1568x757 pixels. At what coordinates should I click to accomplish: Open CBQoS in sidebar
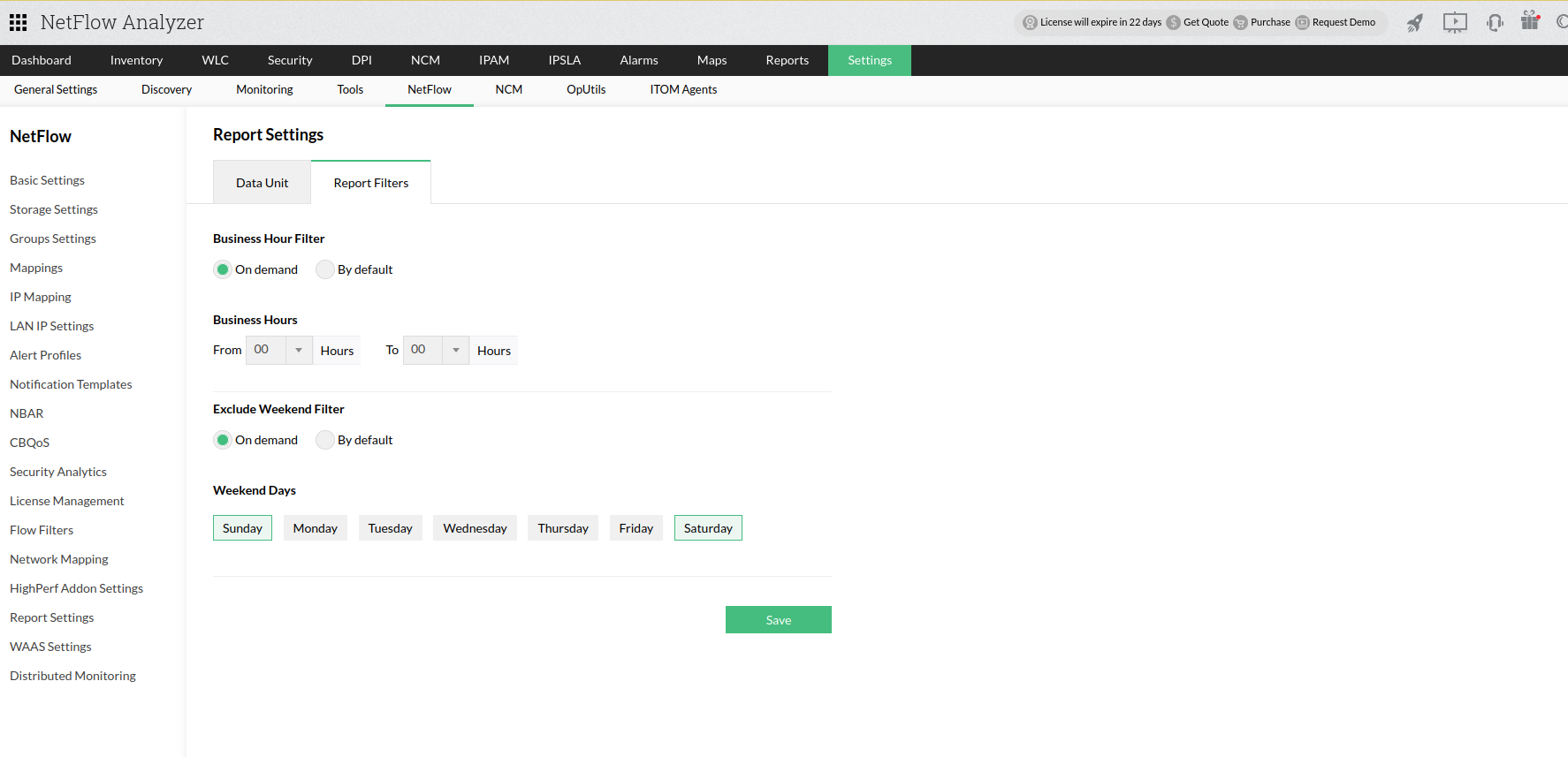[29, 443]
